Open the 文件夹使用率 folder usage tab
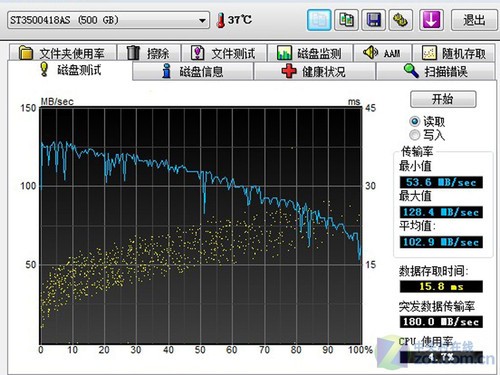500x375 pixels. pos(63,53)
